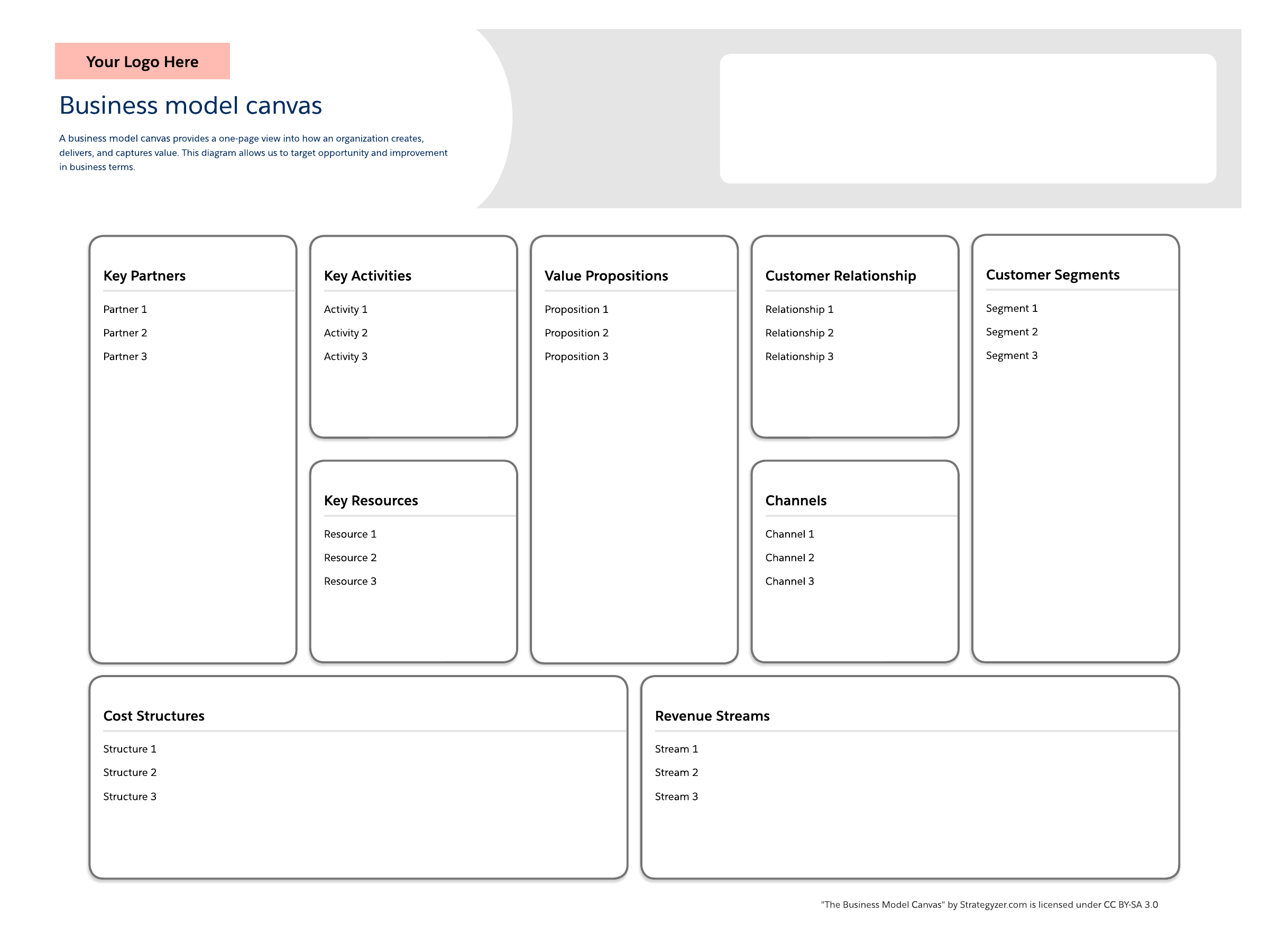Select the Customer Relationship heading

(840, 276)
